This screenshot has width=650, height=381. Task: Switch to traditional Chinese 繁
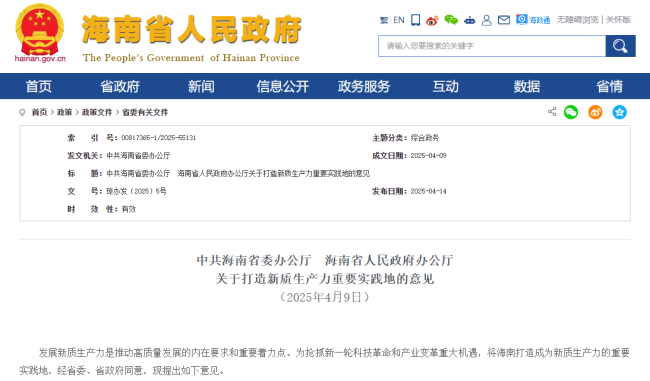click(384, 20)
